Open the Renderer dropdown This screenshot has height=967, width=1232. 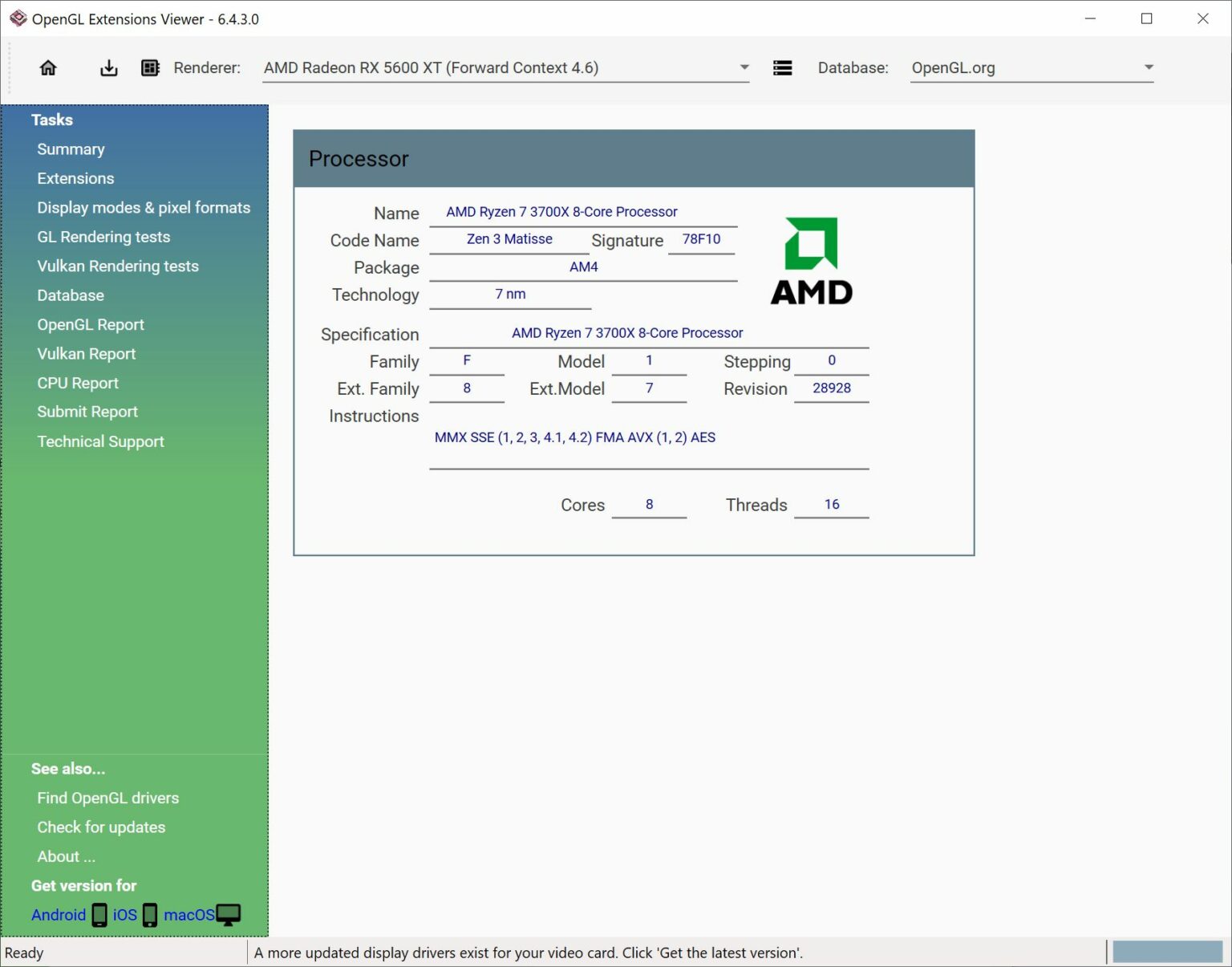[506, 68]
